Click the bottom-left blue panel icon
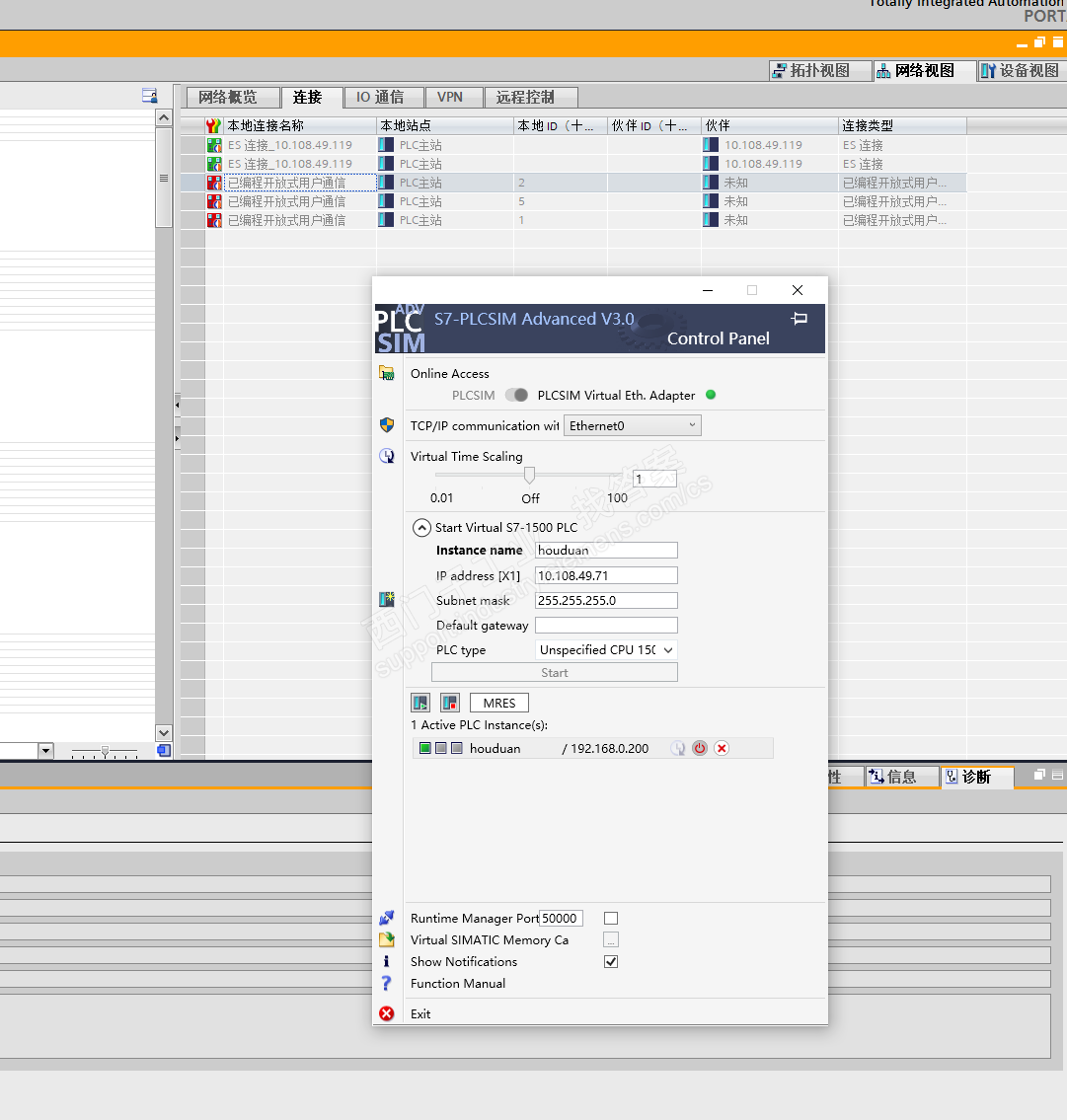The image size is (1067, 1120). pyautogui.click(x=165, y=750)
